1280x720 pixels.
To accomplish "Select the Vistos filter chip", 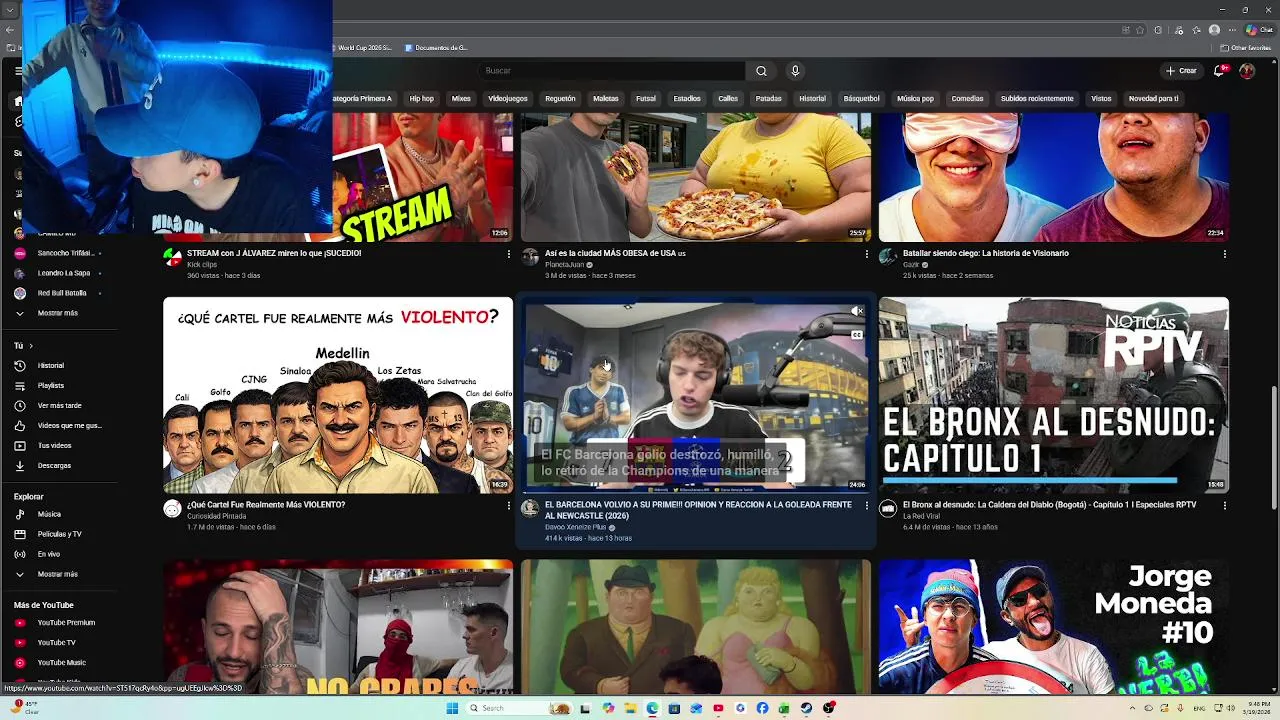I will 1101,99.
